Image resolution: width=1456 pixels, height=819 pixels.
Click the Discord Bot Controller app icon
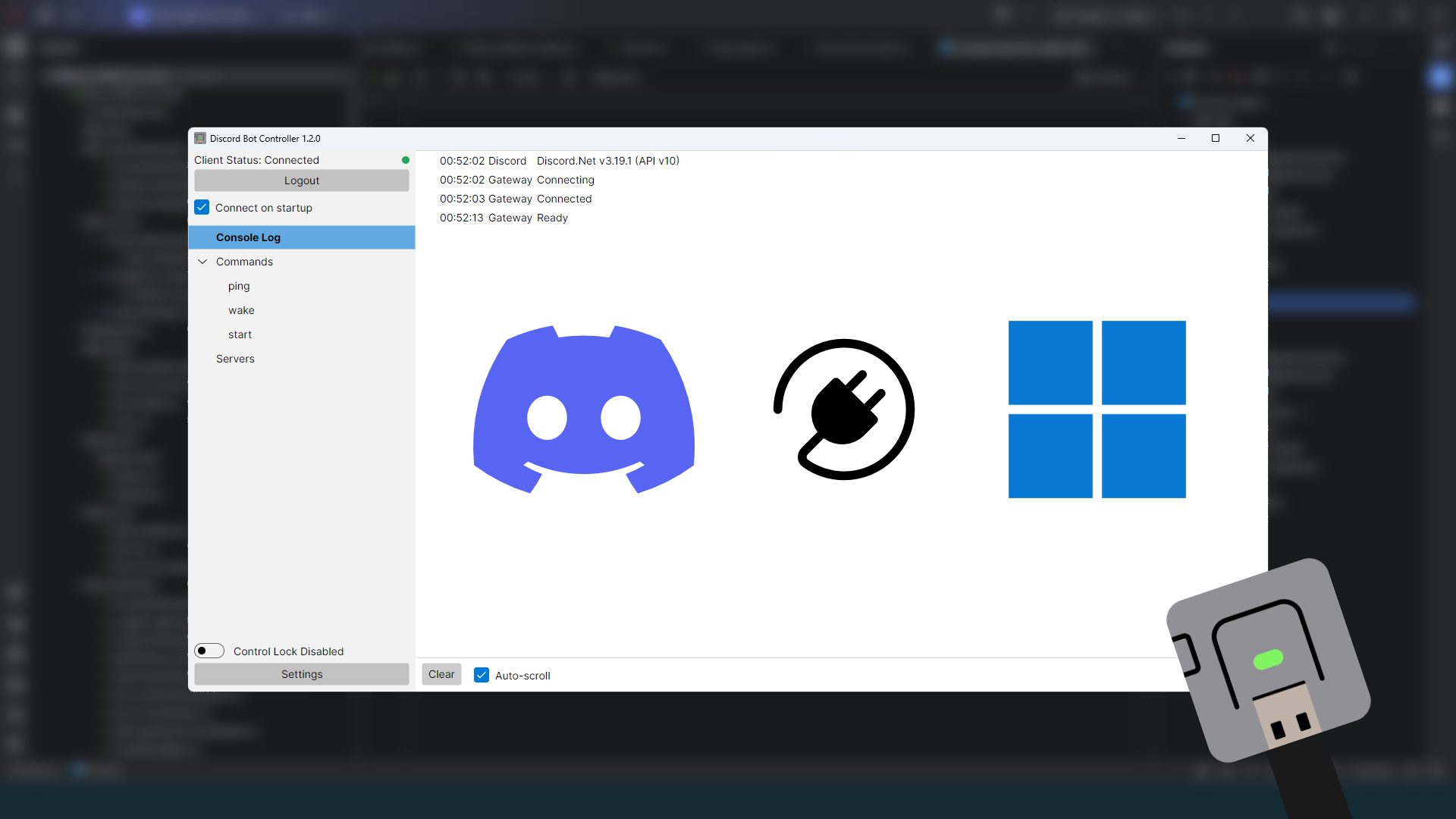click(200, 138)
